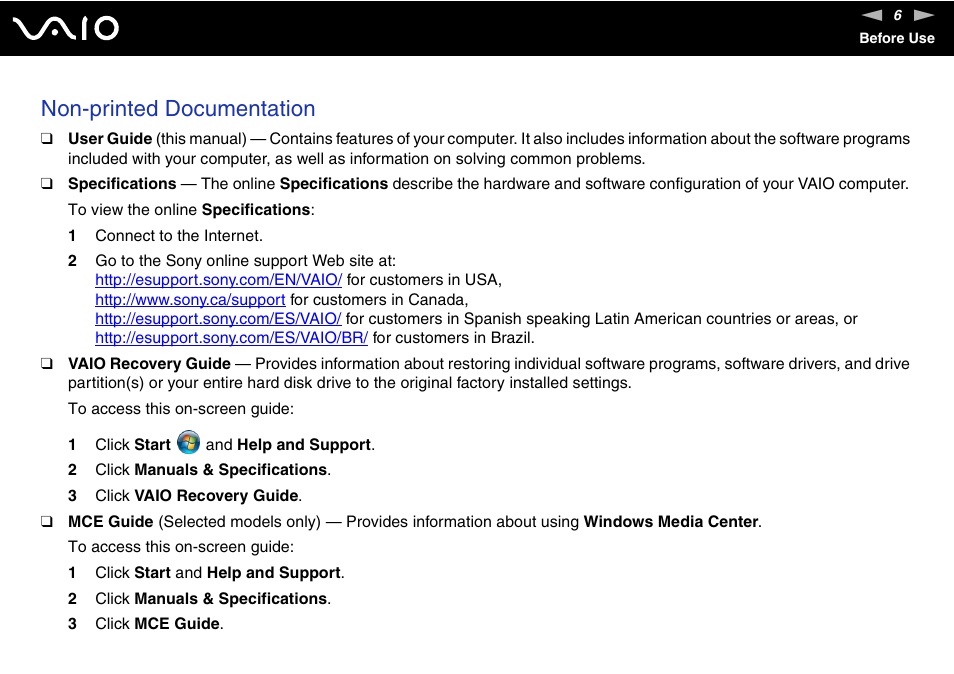Click 'To view the online Specifications:' line

click(x=191, y=210)
